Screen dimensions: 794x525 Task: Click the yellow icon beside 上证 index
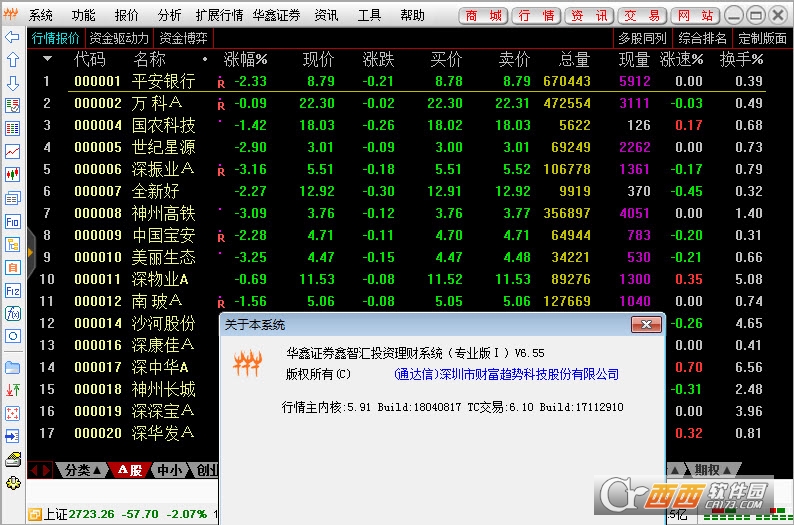(x=35, y=514)
